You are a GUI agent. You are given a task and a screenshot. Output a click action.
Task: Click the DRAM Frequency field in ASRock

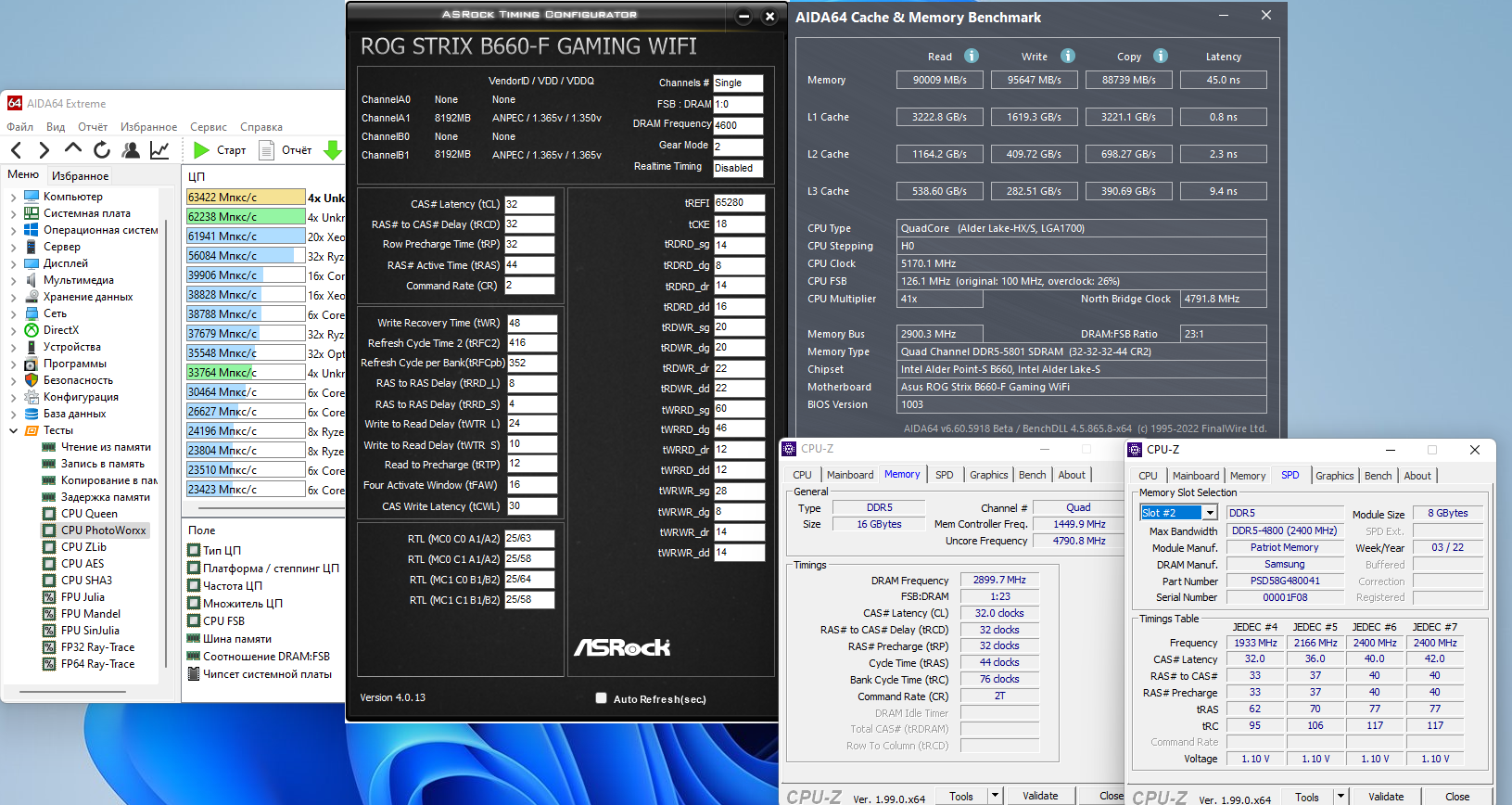coord(738,125)
